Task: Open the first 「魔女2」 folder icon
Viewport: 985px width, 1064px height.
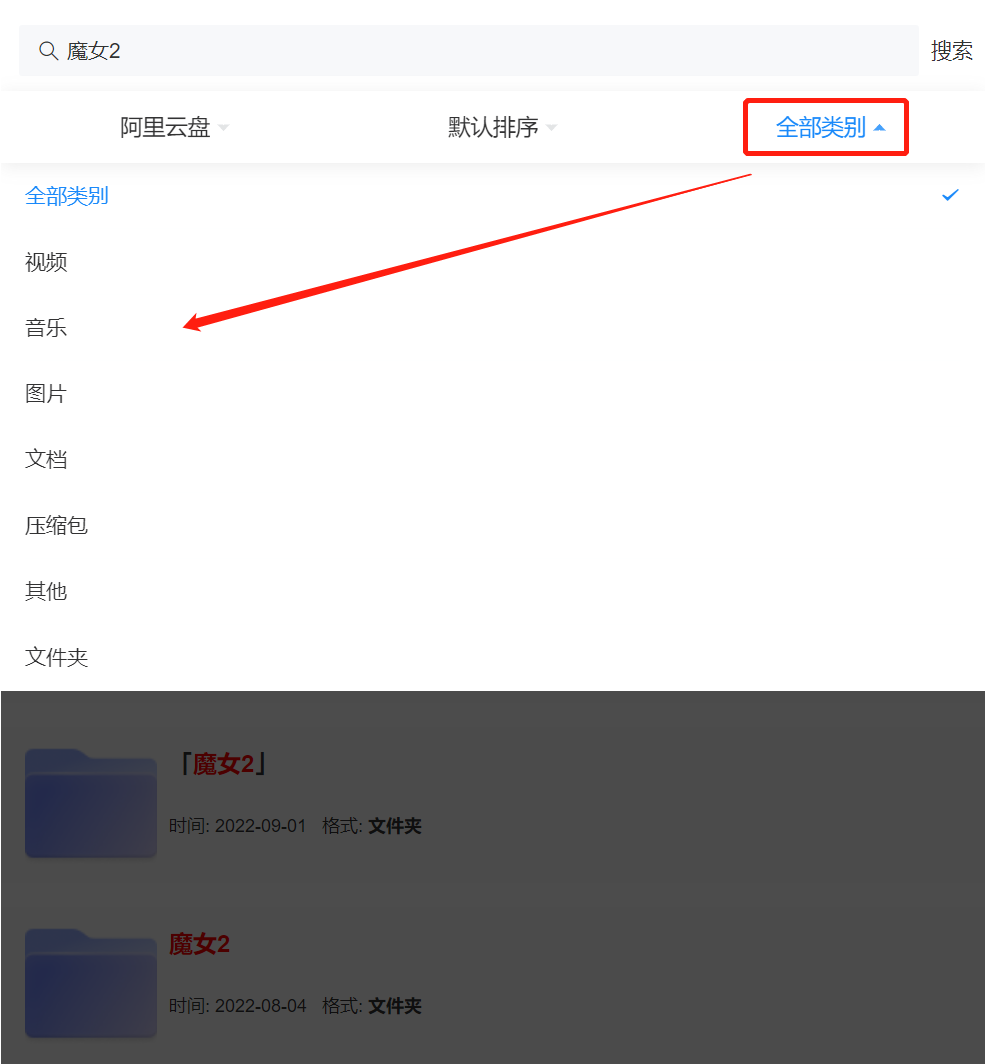Action: (x=91, y=803)
